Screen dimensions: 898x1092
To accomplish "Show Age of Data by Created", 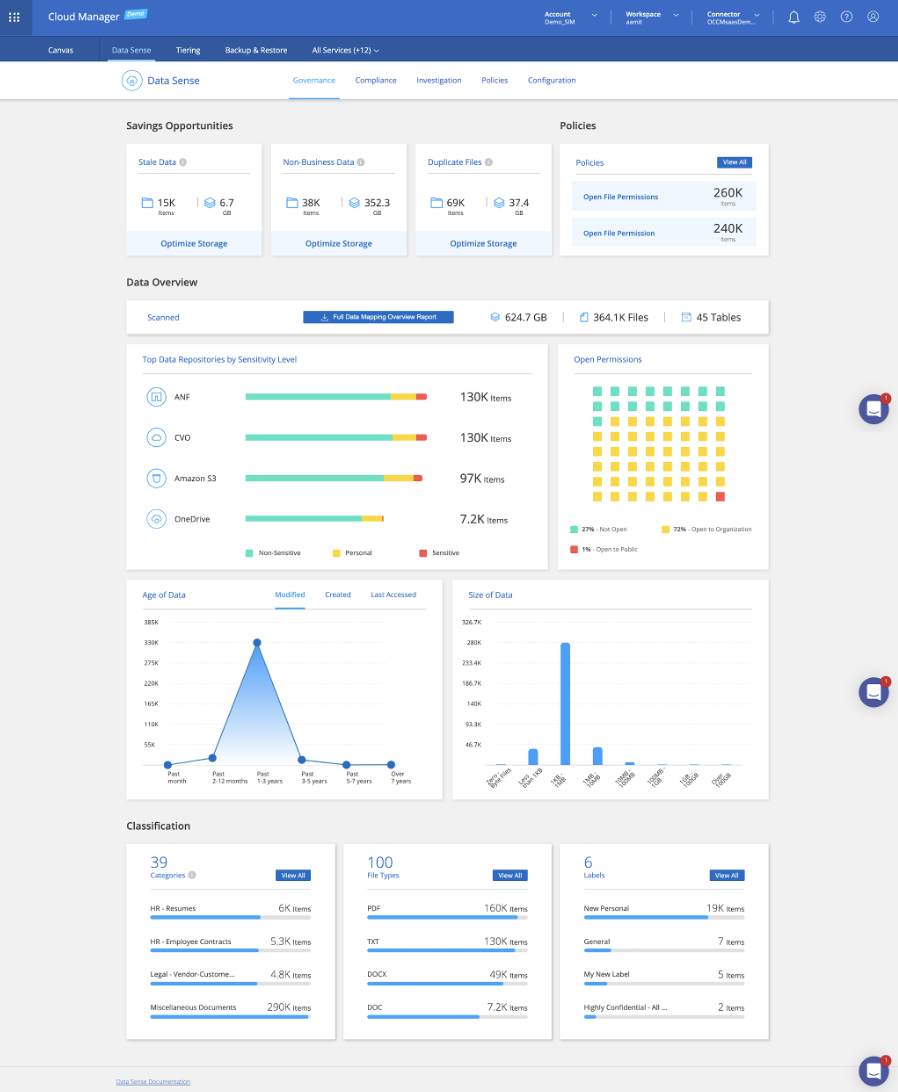I will (x=338, y=595).
